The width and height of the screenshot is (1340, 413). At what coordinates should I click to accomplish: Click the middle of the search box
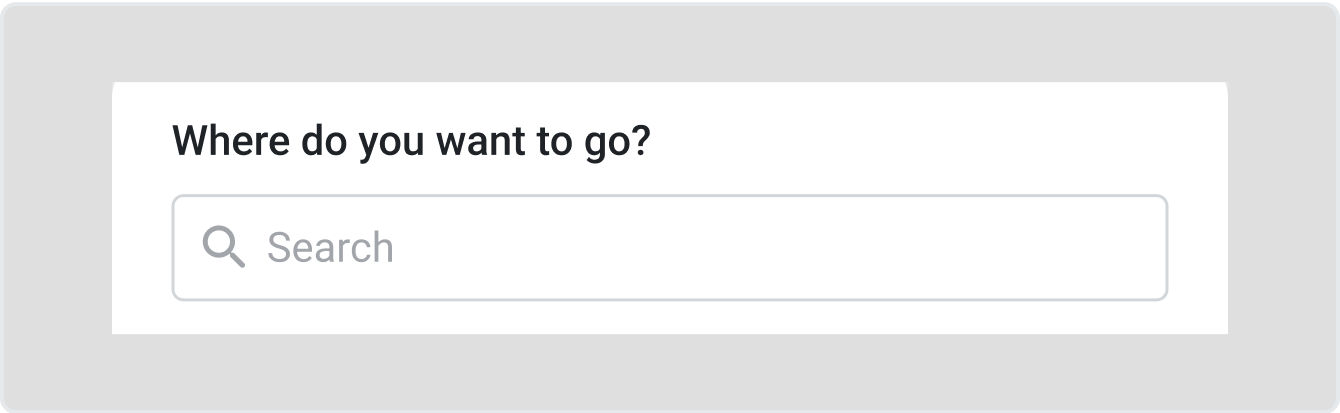click(670, 248)
